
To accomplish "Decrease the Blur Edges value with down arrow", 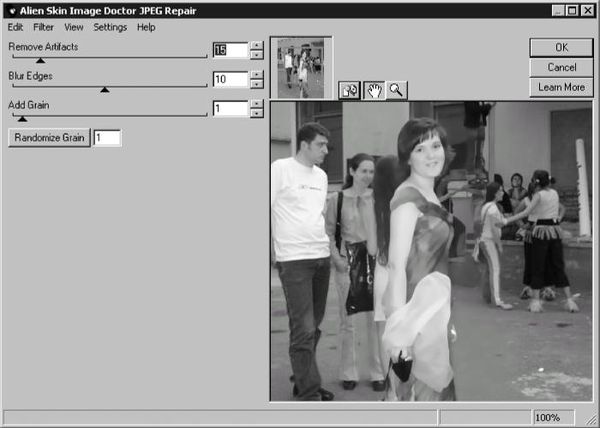I will click(x=257, y=84).
